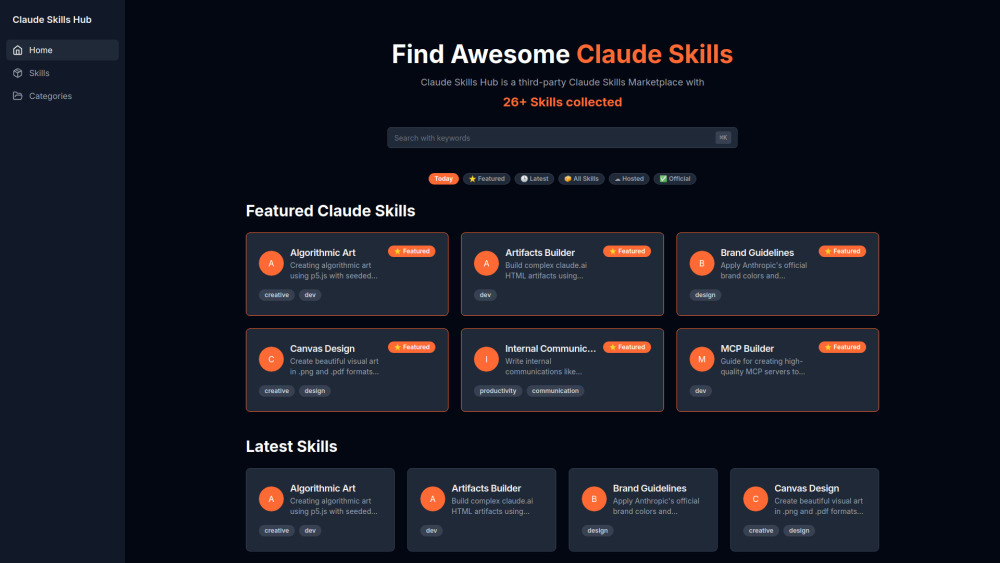Click the Brand Guidelines avatar in Featured section
Viewport: 1000px width, 563px height.
click(x=702, y=263)
